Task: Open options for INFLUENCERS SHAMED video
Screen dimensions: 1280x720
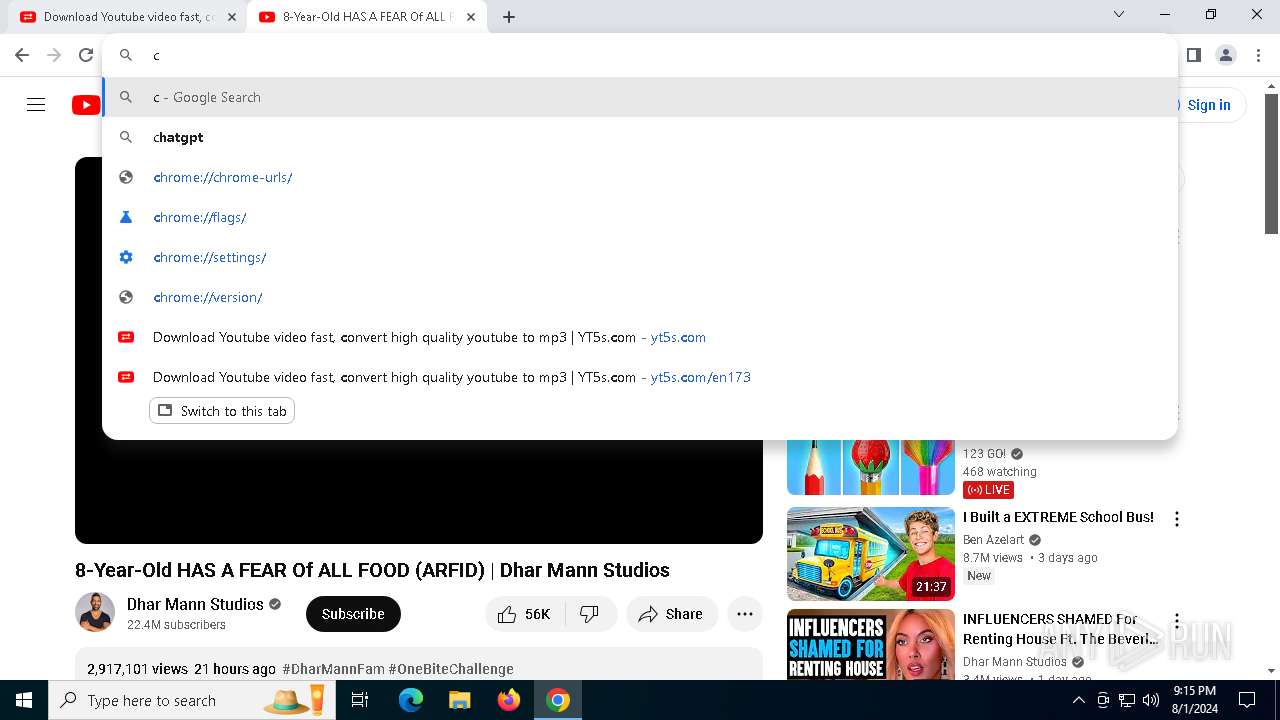Action: tap(1177, 621)
